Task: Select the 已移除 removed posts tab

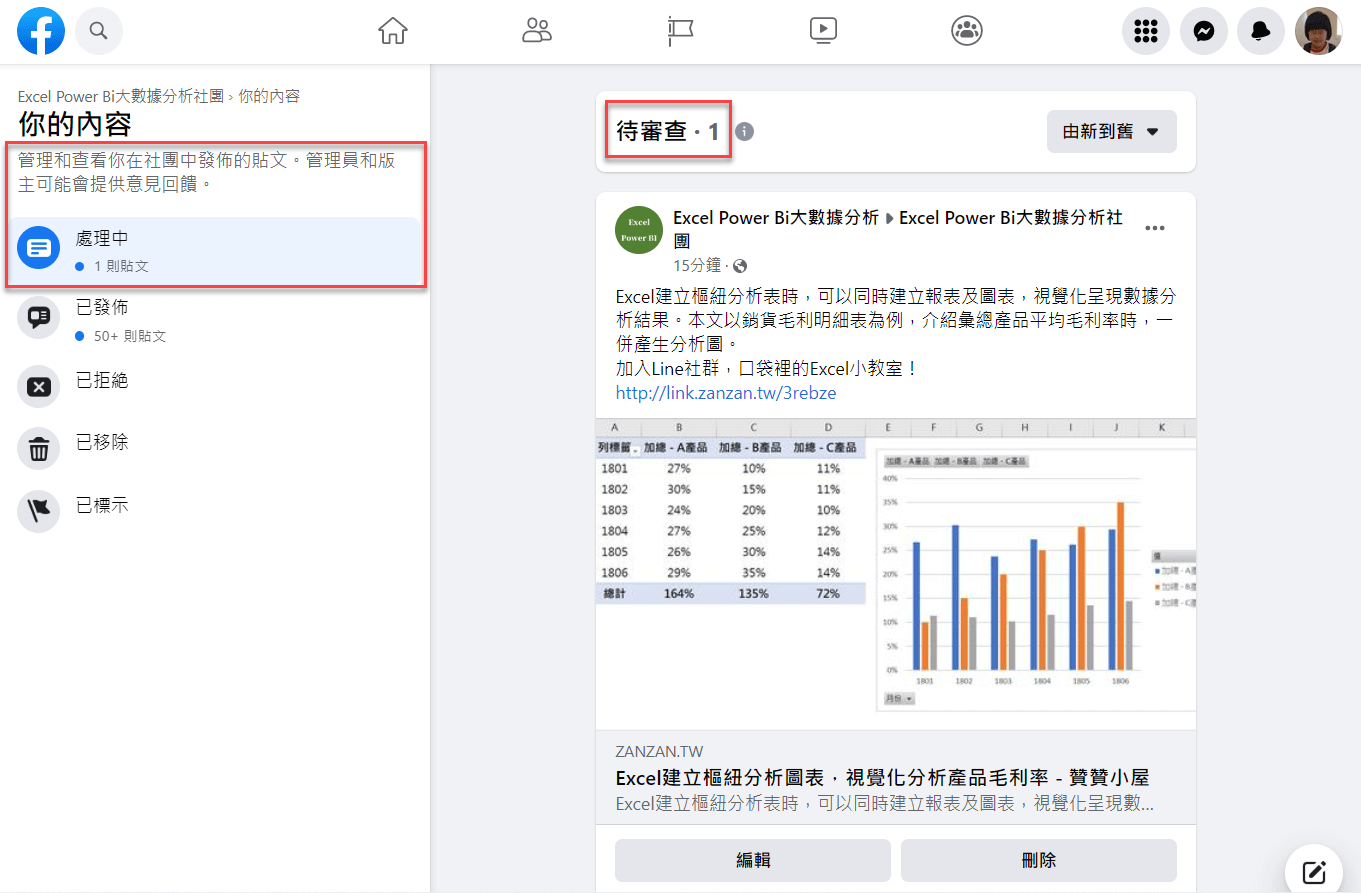Action: [214, 448]
